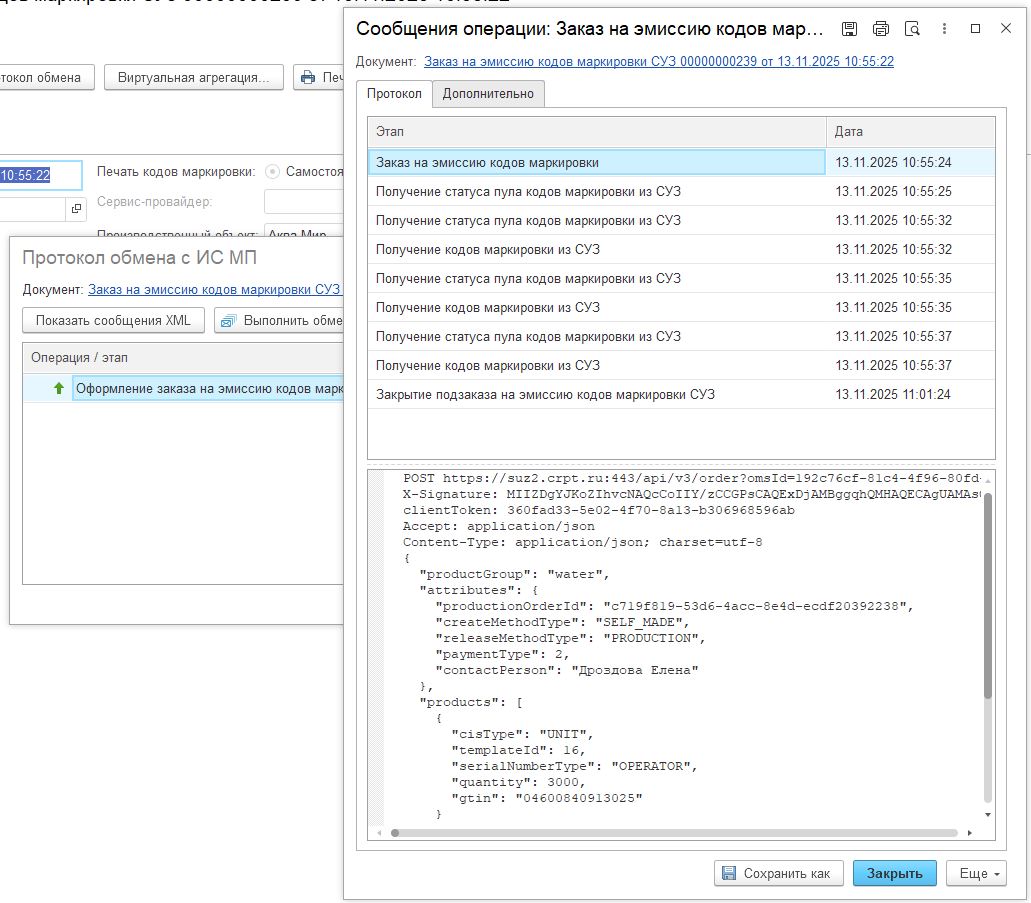
Task: Click the 'Печать' printer button in background toolbar
Action: (x=320, y=77)
